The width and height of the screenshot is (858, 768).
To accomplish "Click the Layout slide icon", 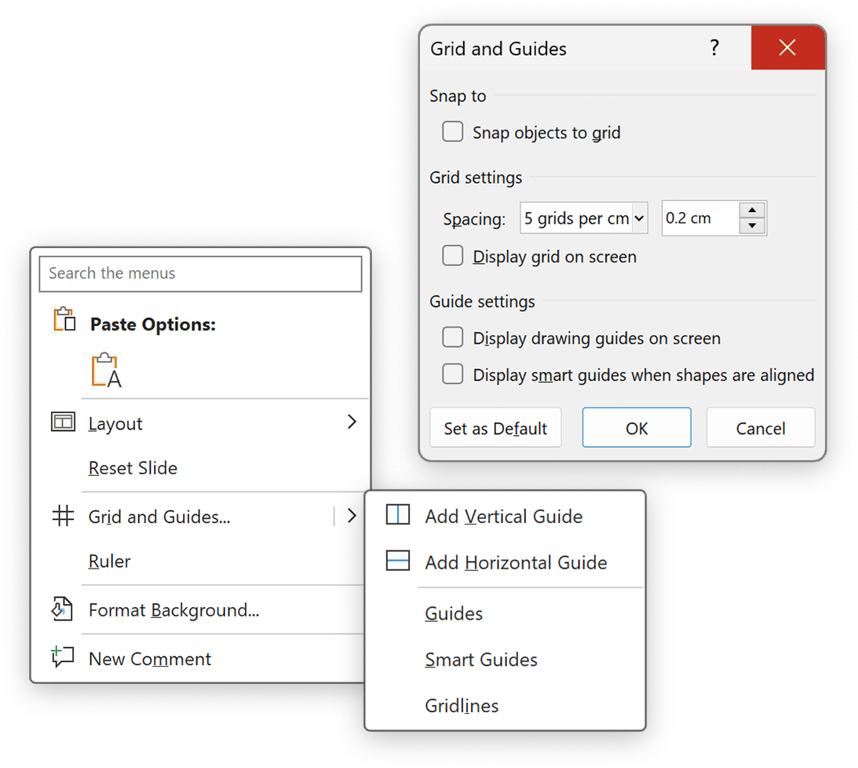I will click(63, 422).
